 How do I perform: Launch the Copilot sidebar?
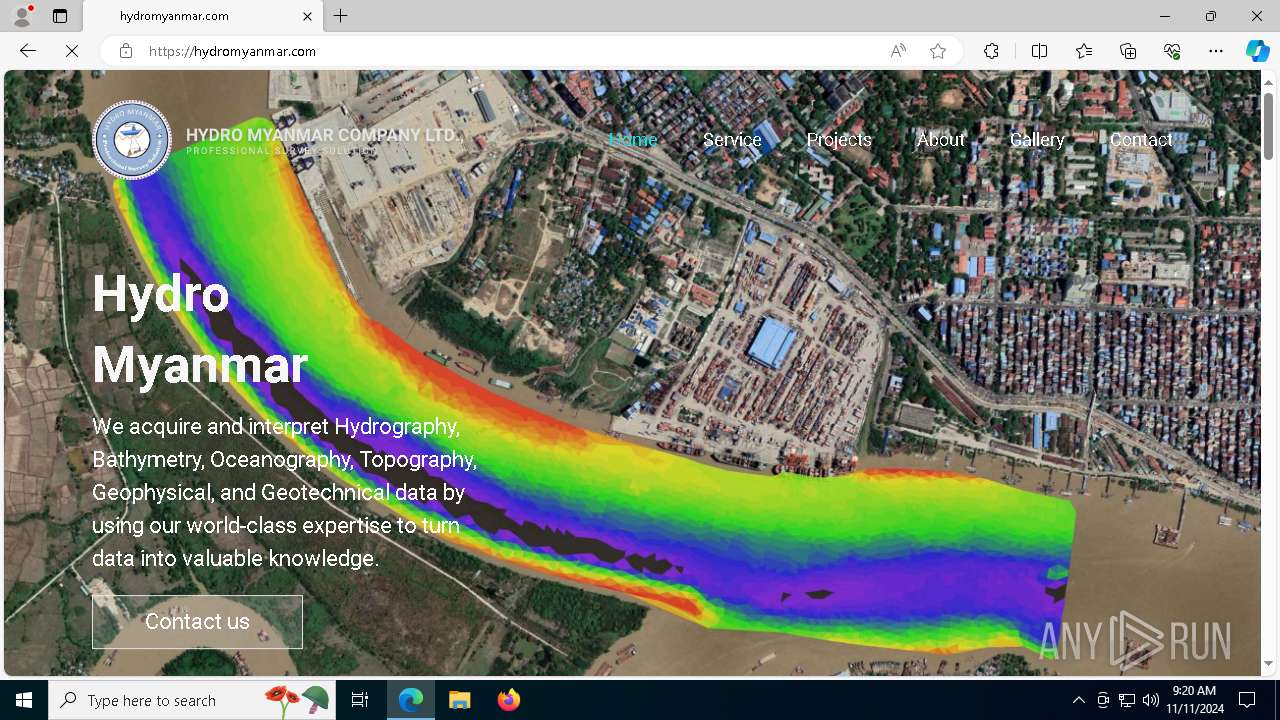(1257, 51)
